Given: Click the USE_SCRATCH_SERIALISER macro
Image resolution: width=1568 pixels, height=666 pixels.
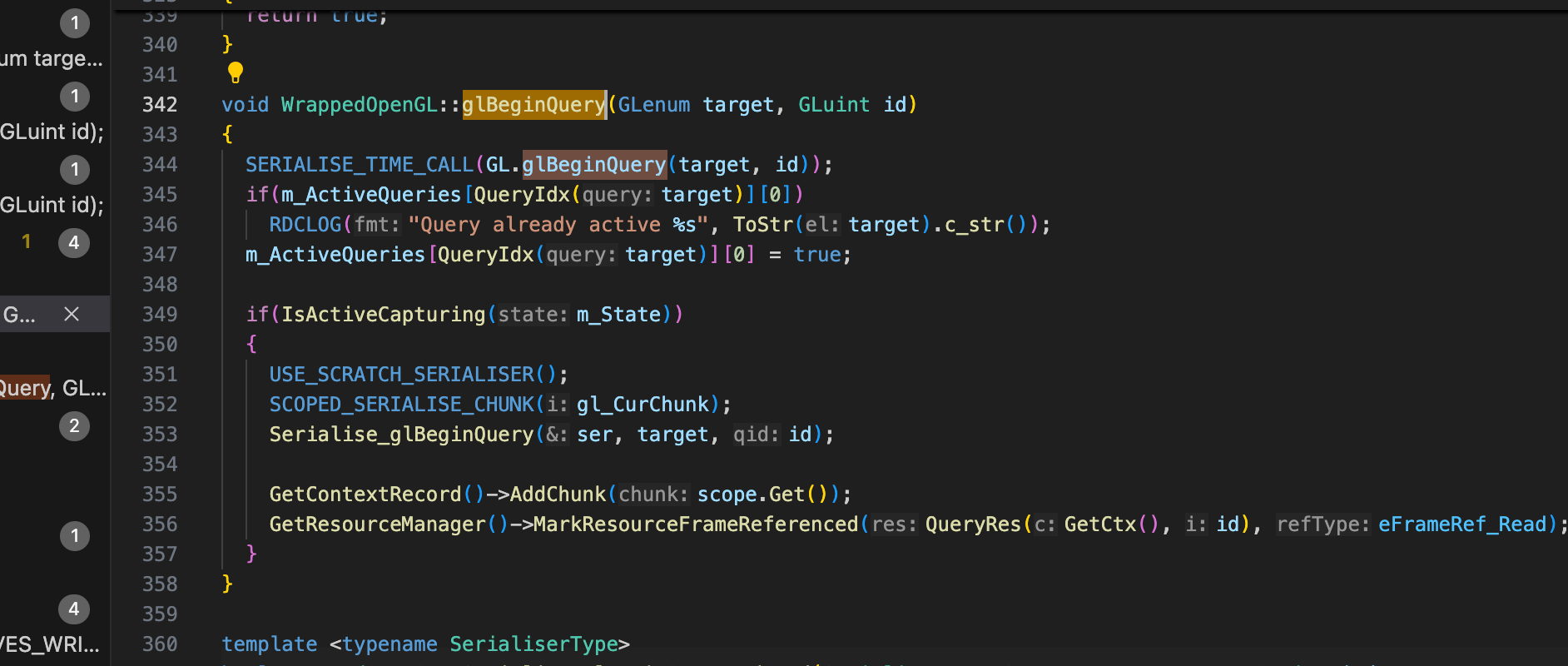Looking at the screenshot, I should [402, 374].
